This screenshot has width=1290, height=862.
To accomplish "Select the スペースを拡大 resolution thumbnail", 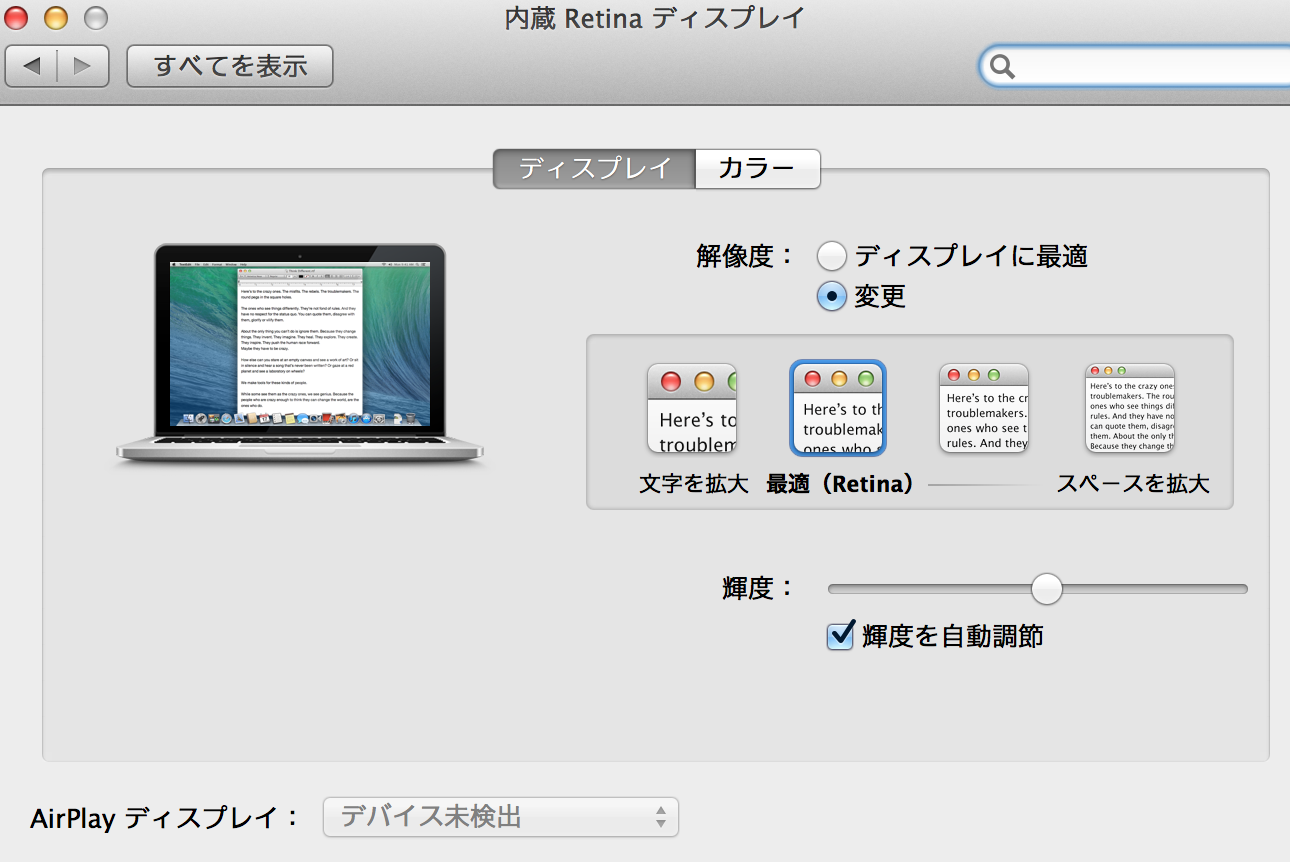I will point(1130,408).
